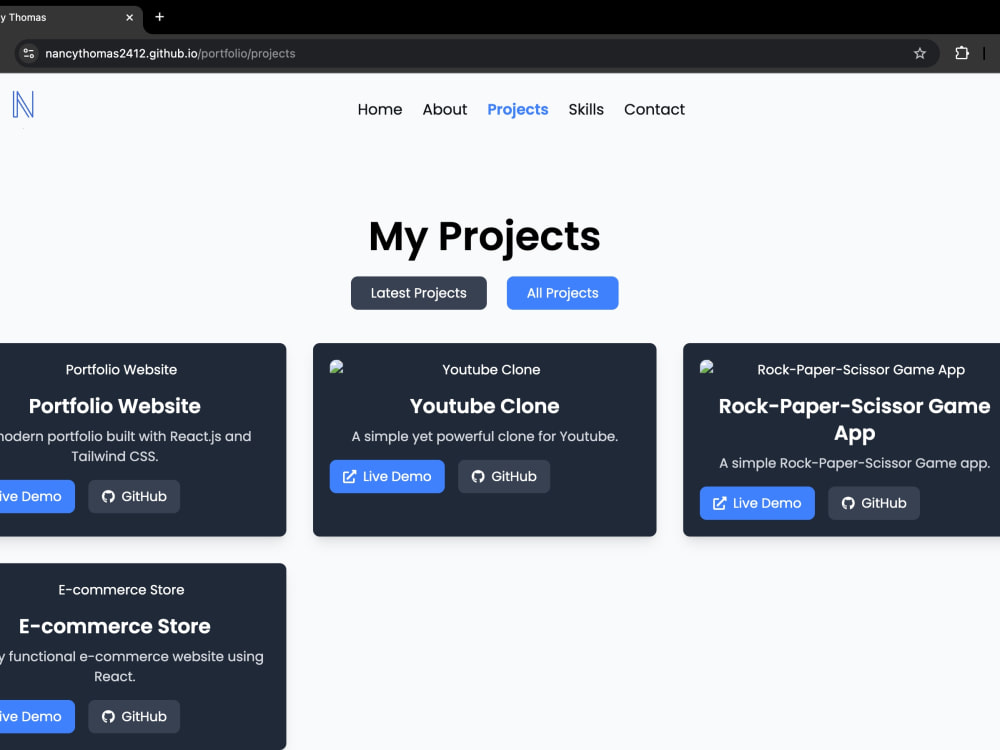Click the address bar URL

coord(170,54)
